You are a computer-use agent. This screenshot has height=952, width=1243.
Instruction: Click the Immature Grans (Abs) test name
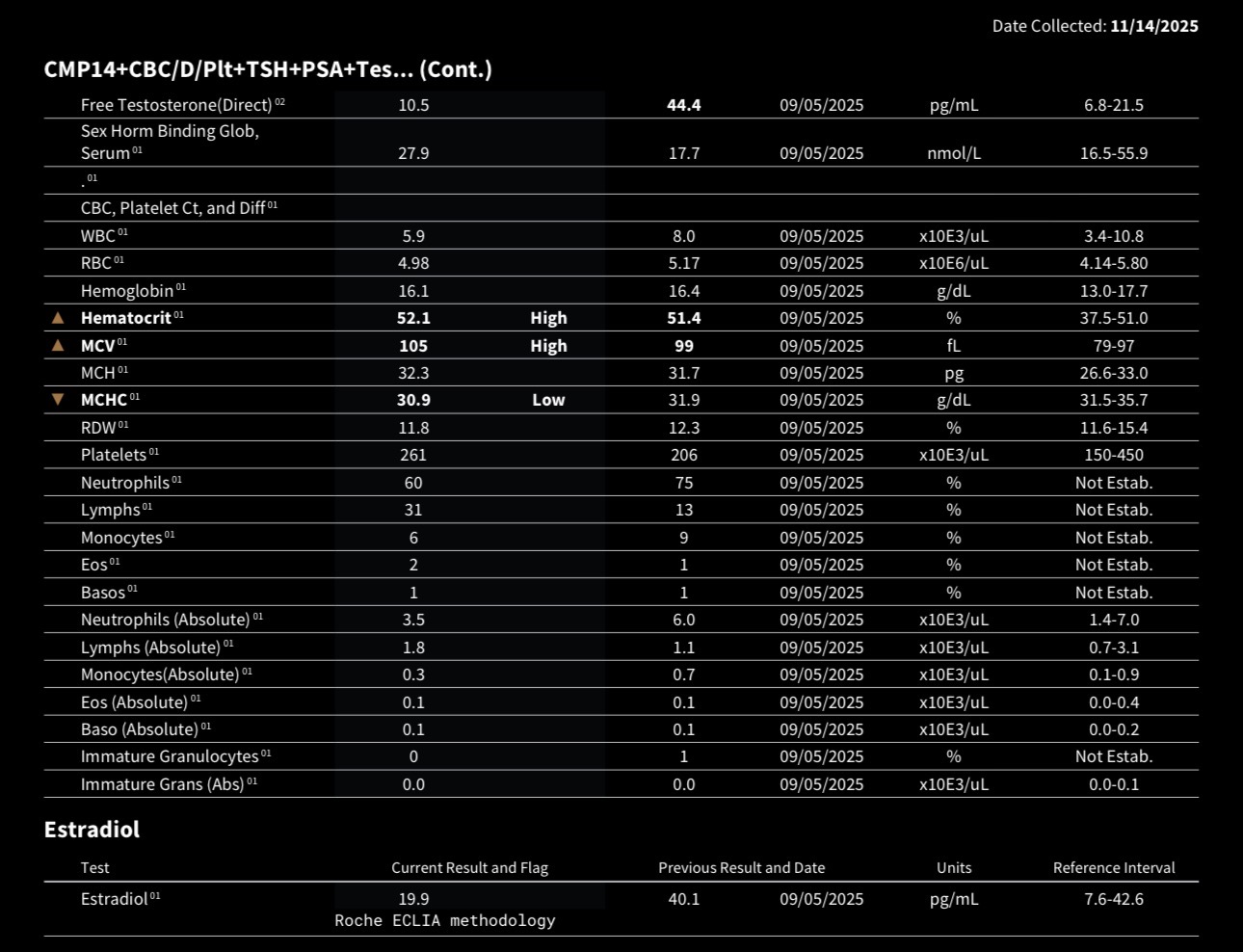tap(162, 784)
